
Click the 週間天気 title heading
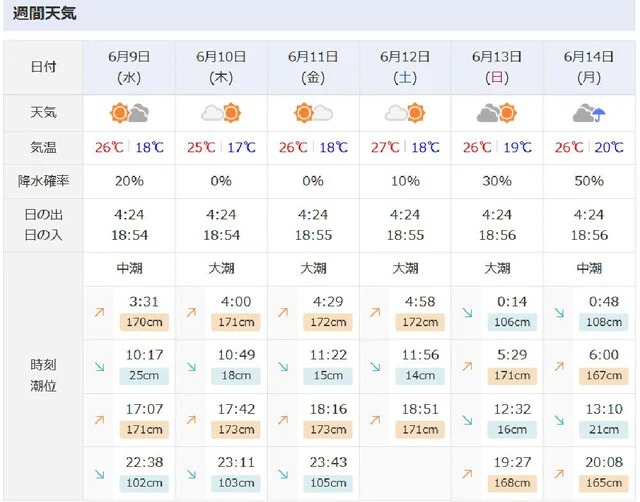tap(43, 15)
